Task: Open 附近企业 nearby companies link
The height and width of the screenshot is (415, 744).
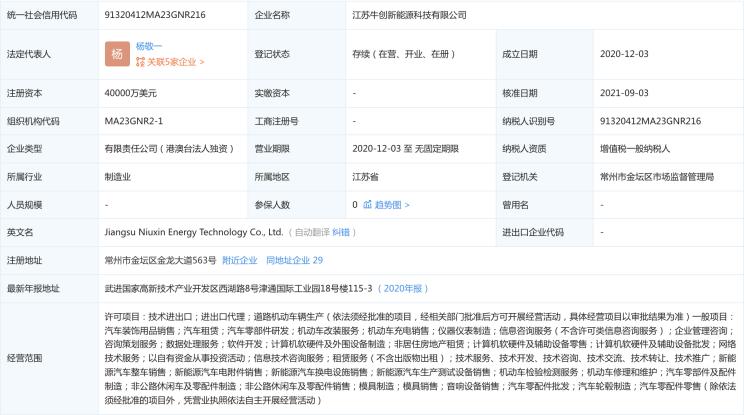Action: coord(239,260)
